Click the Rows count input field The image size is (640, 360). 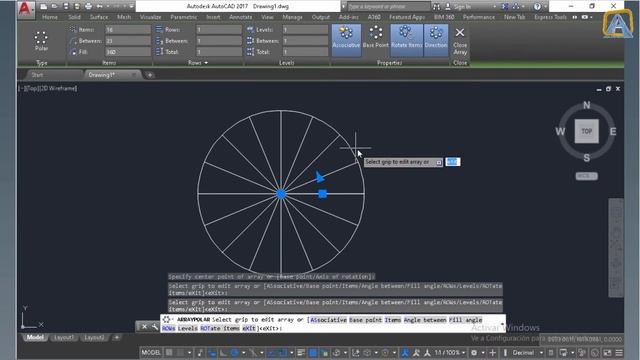(219, 30)
